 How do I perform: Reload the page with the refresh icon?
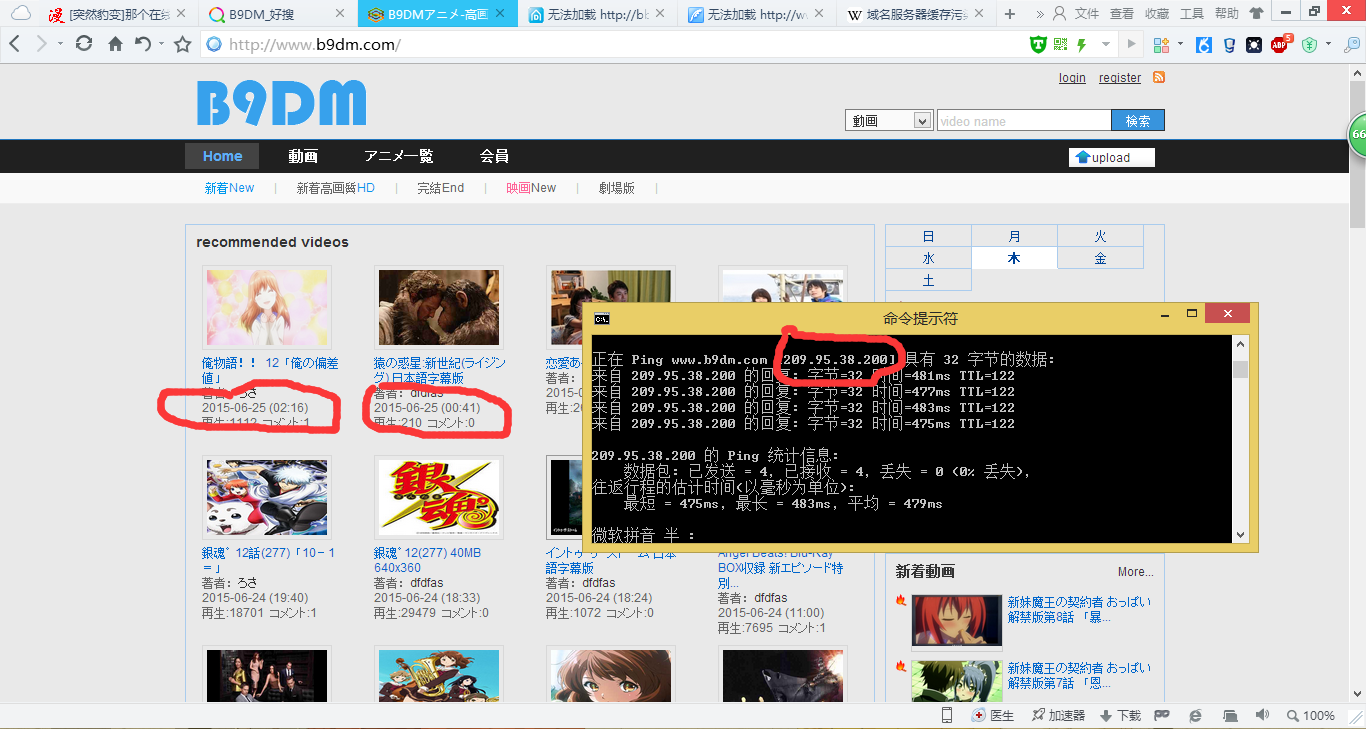coord(85,44)
